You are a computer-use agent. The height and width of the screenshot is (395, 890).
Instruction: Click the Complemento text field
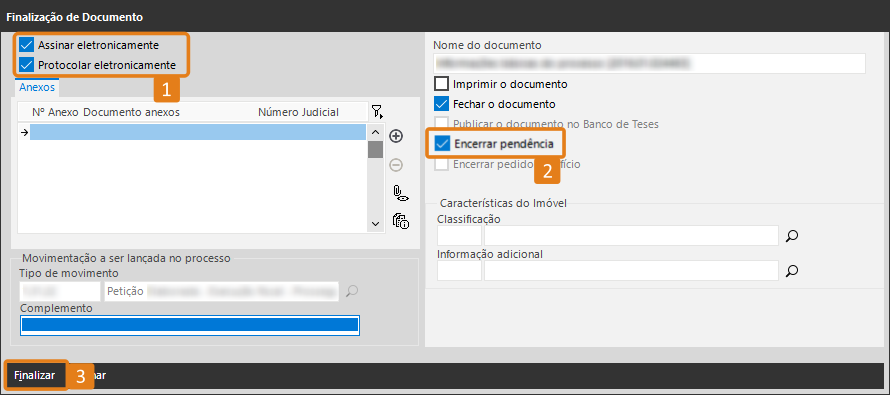(190, 325)
